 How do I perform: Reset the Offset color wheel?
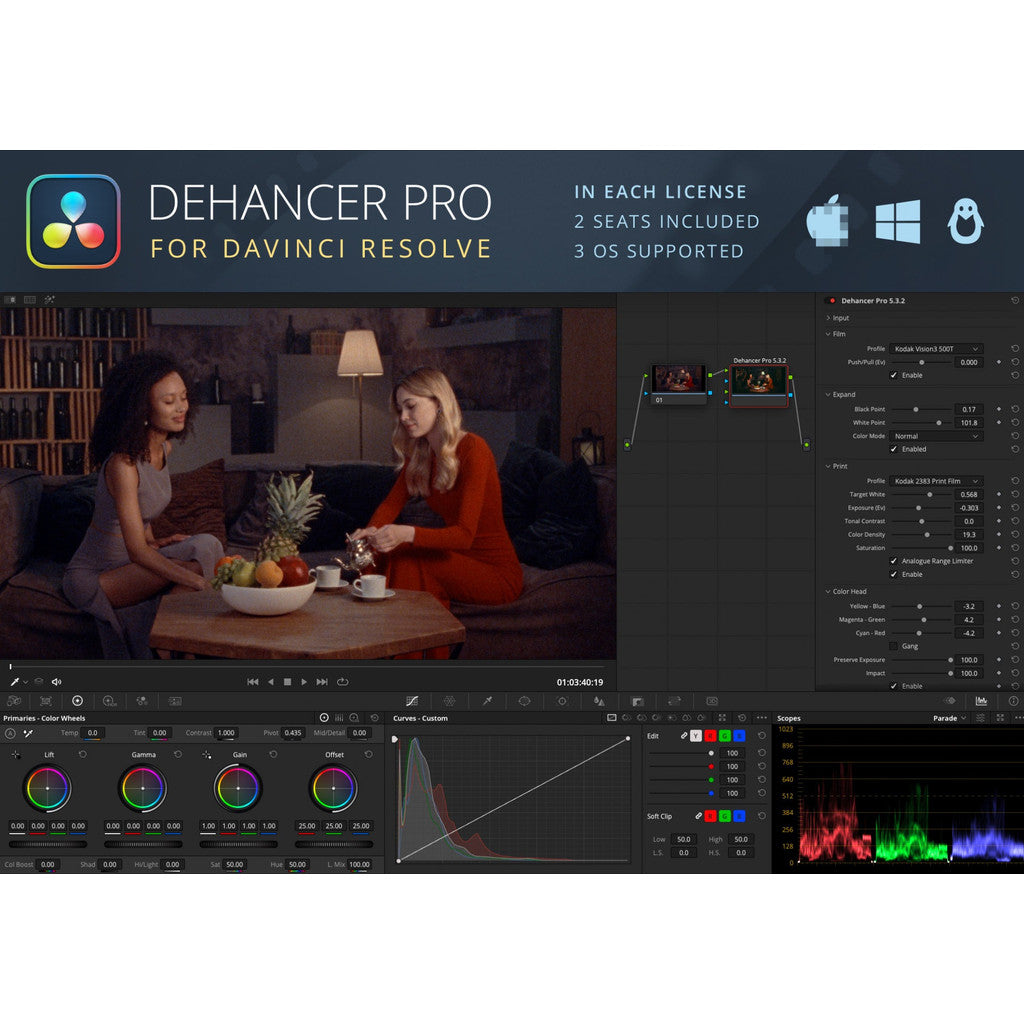(368, 754)
